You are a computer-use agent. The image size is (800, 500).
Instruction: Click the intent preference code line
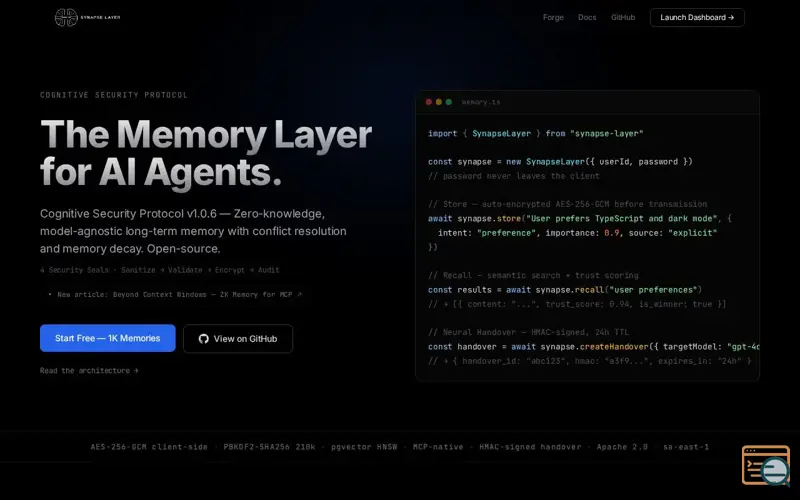click(x=578, y=233)
